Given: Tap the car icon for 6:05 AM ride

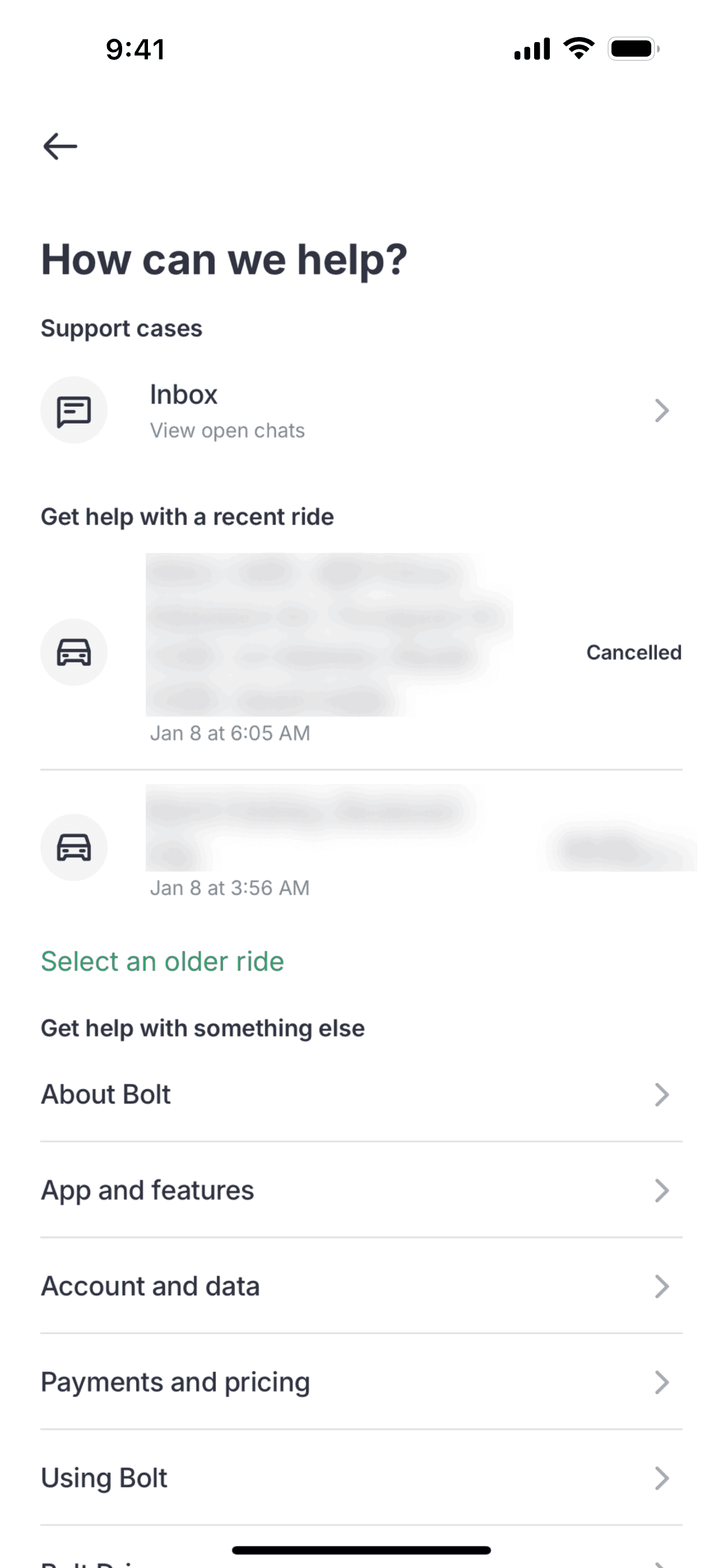Looking at the screenshot, I should 73,652.
